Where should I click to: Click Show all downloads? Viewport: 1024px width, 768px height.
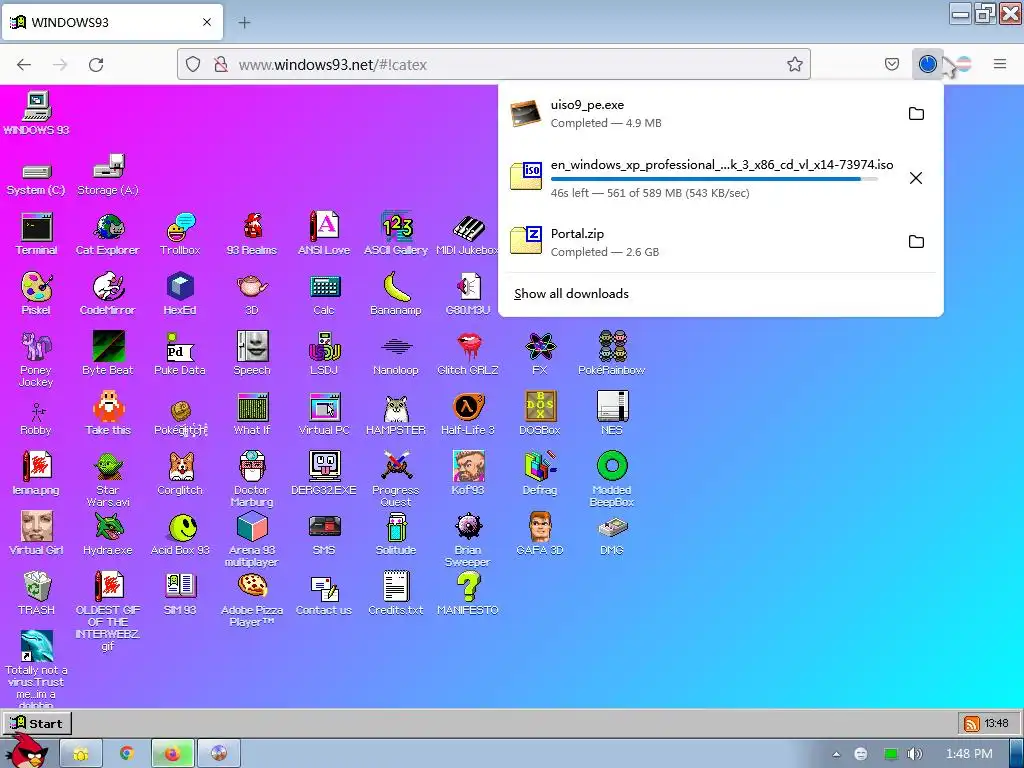tap(571, 294)
